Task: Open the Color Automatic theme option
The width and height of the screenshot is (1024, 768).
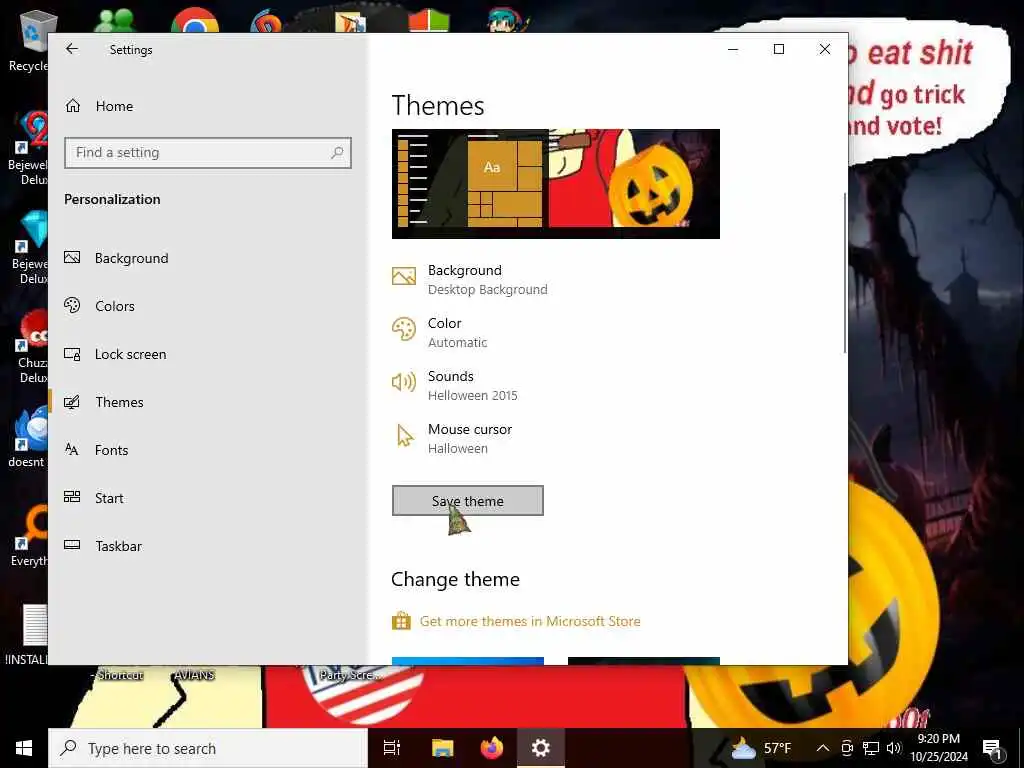Action: [440, 332]
